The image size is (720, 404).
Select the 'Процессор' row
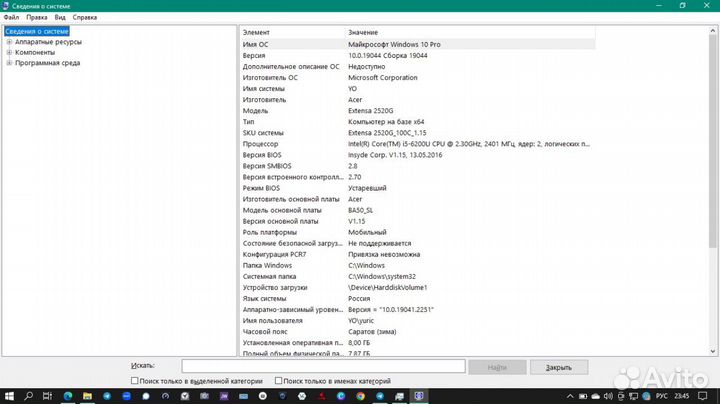[417, 144]
